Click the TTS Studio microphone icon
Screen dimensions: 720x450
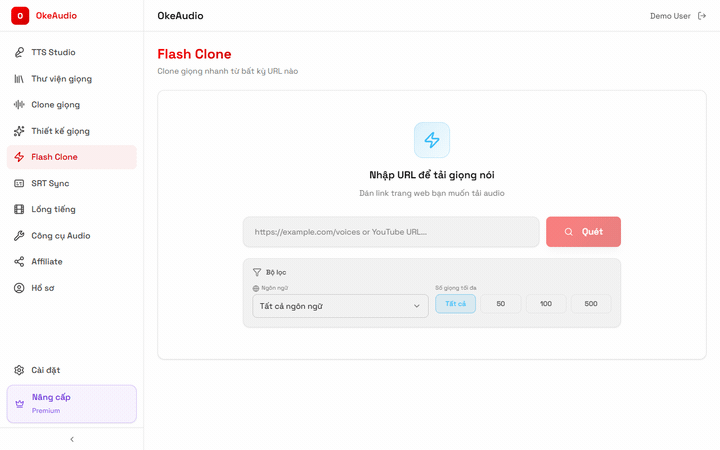[x=19, y=52]
